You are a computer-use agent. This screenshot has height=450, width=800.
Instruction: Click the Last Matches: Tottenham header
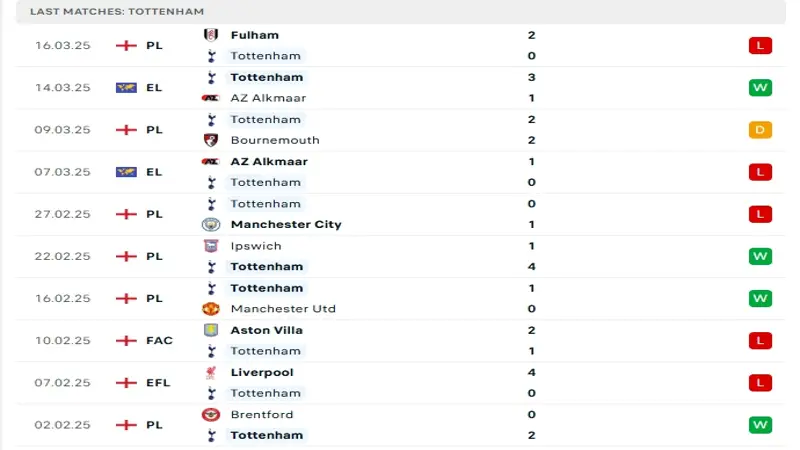pyautogui.click(x=117, y=11)
